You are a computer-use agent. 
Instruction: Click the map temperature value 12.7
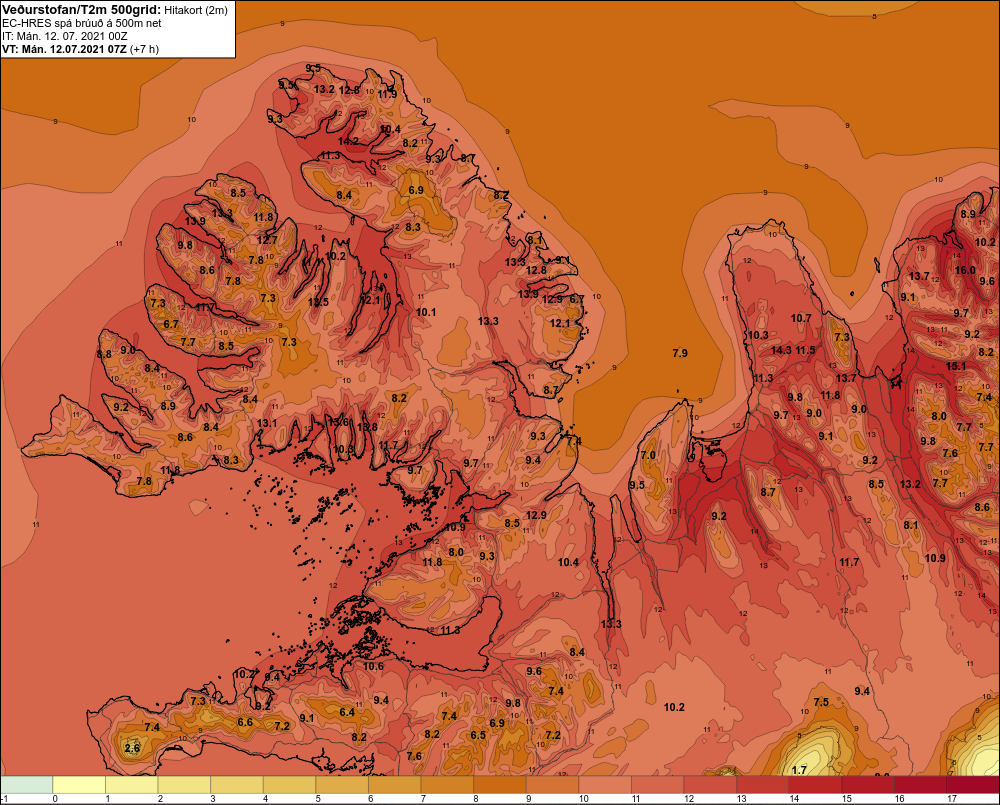[x=267, y=240]
